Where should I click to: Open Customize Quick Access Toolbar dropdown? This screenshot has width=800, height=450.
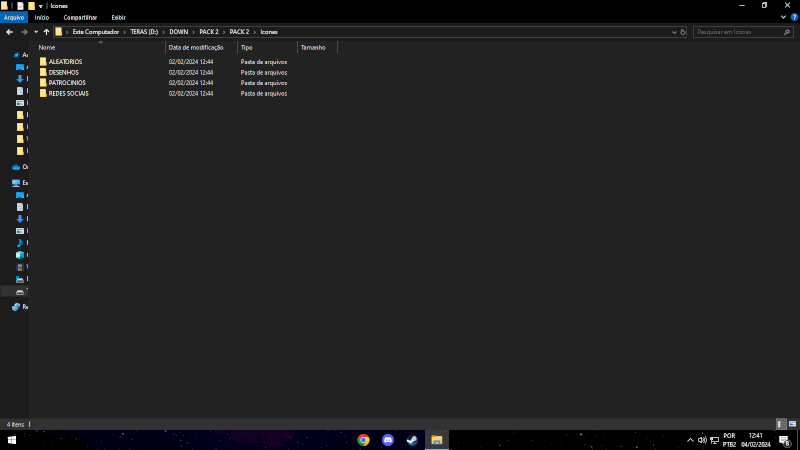(x=41, y=6)
